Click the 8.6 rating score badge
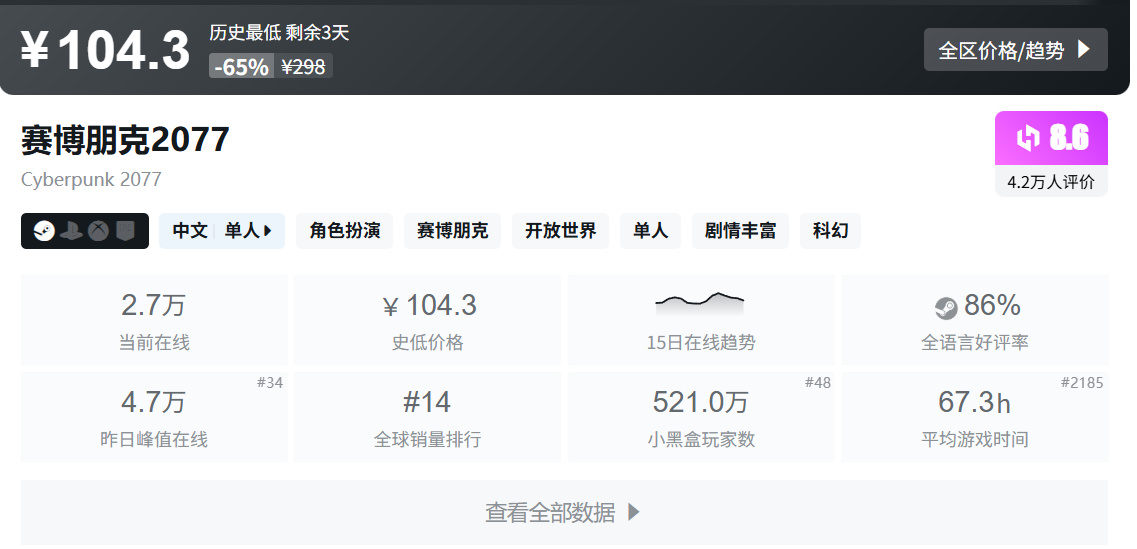 pos(1051,138)
